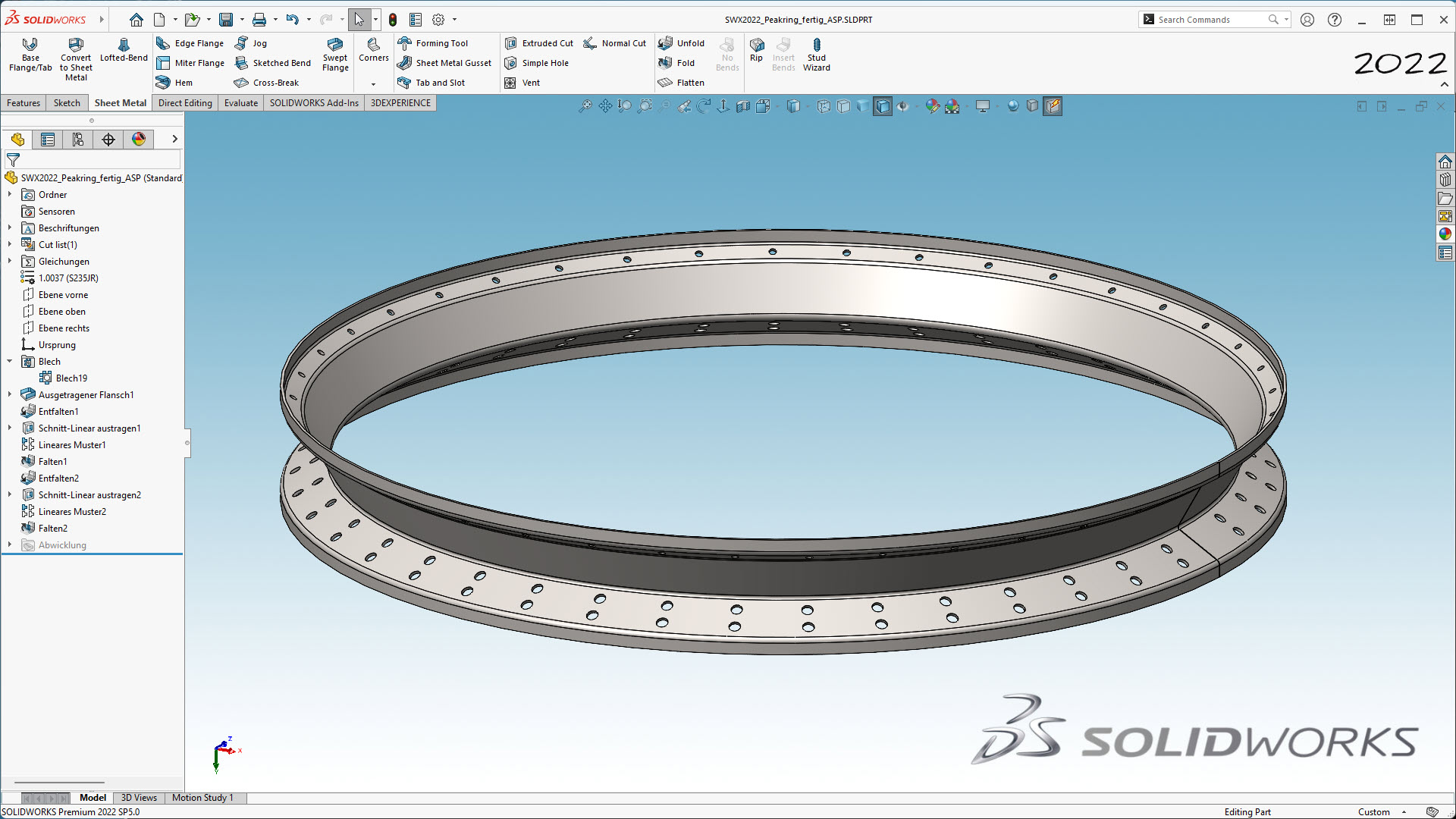This screenshot has height=819, width=1456.
Task: Select the Normal Cut tool
Action: pyautogui.click(x=614, y=43)
